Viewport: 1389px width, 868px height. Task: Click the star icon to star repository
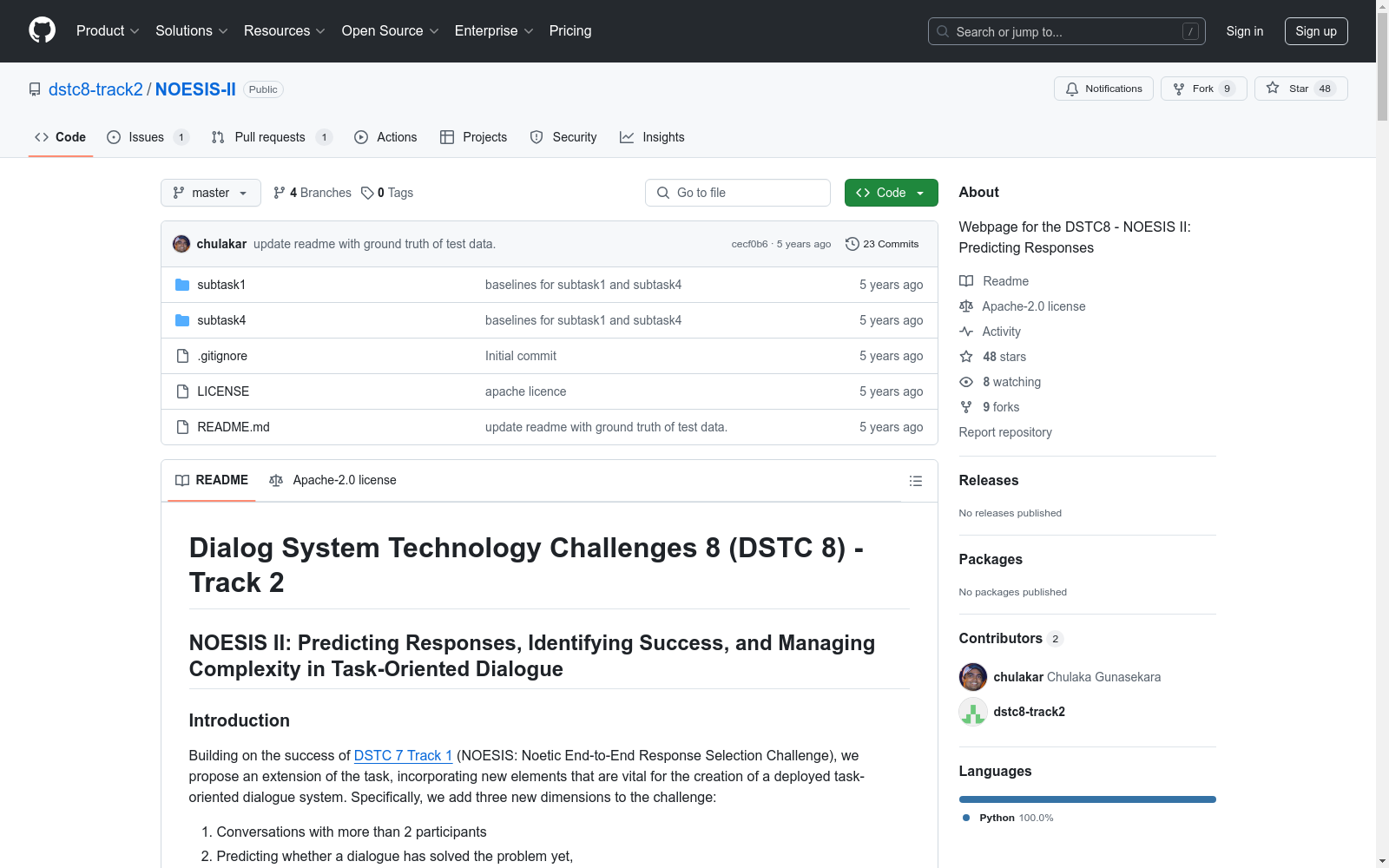click(1273, 88)
